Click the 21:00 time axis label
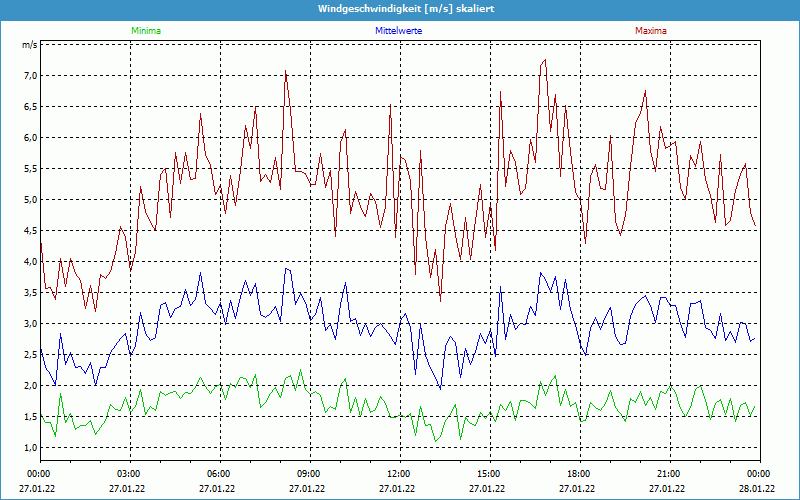800x500 pixels. pos(668,474)
